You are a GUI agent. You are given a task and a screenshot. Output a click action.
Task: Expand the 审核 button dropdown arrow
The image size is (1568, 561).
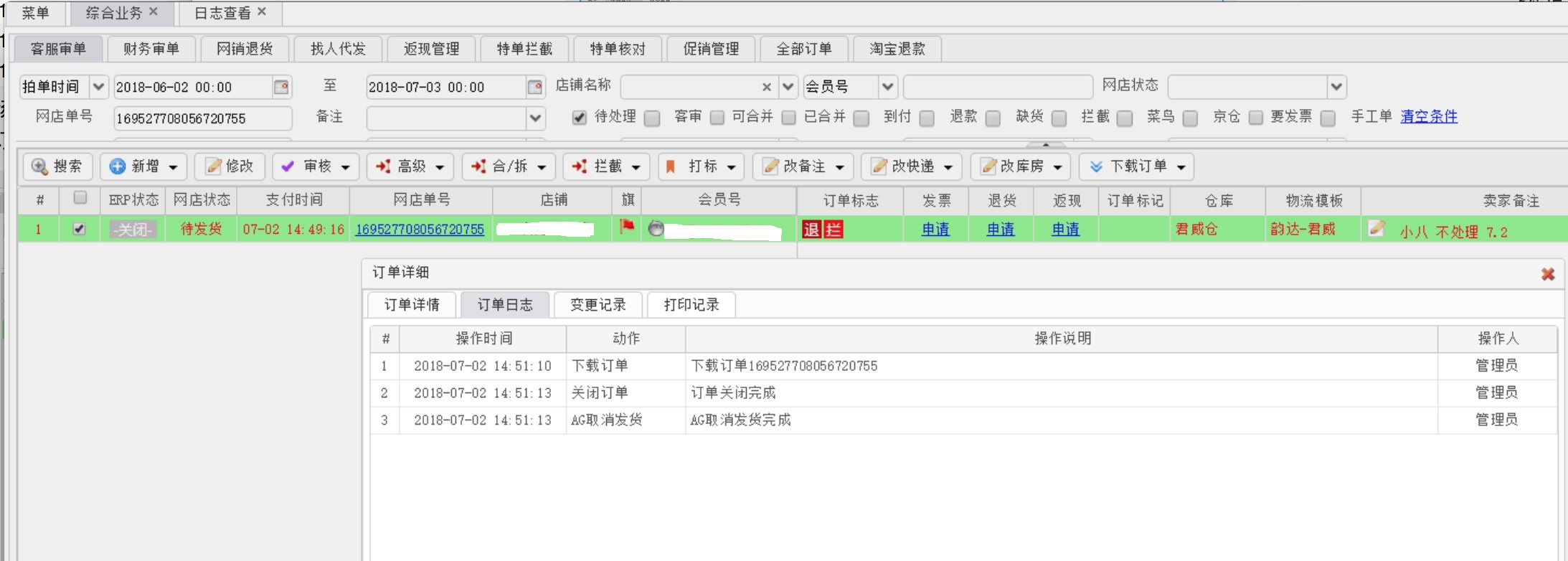[x=346, y=167]
